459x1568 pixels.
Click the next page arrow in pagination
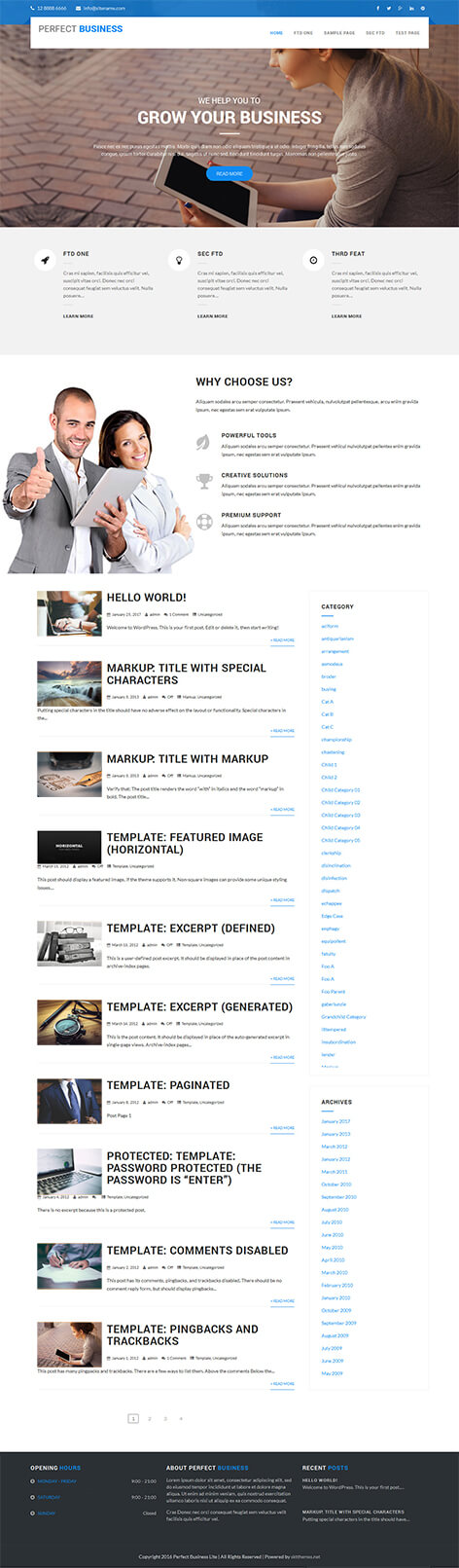click(181, 1419)
